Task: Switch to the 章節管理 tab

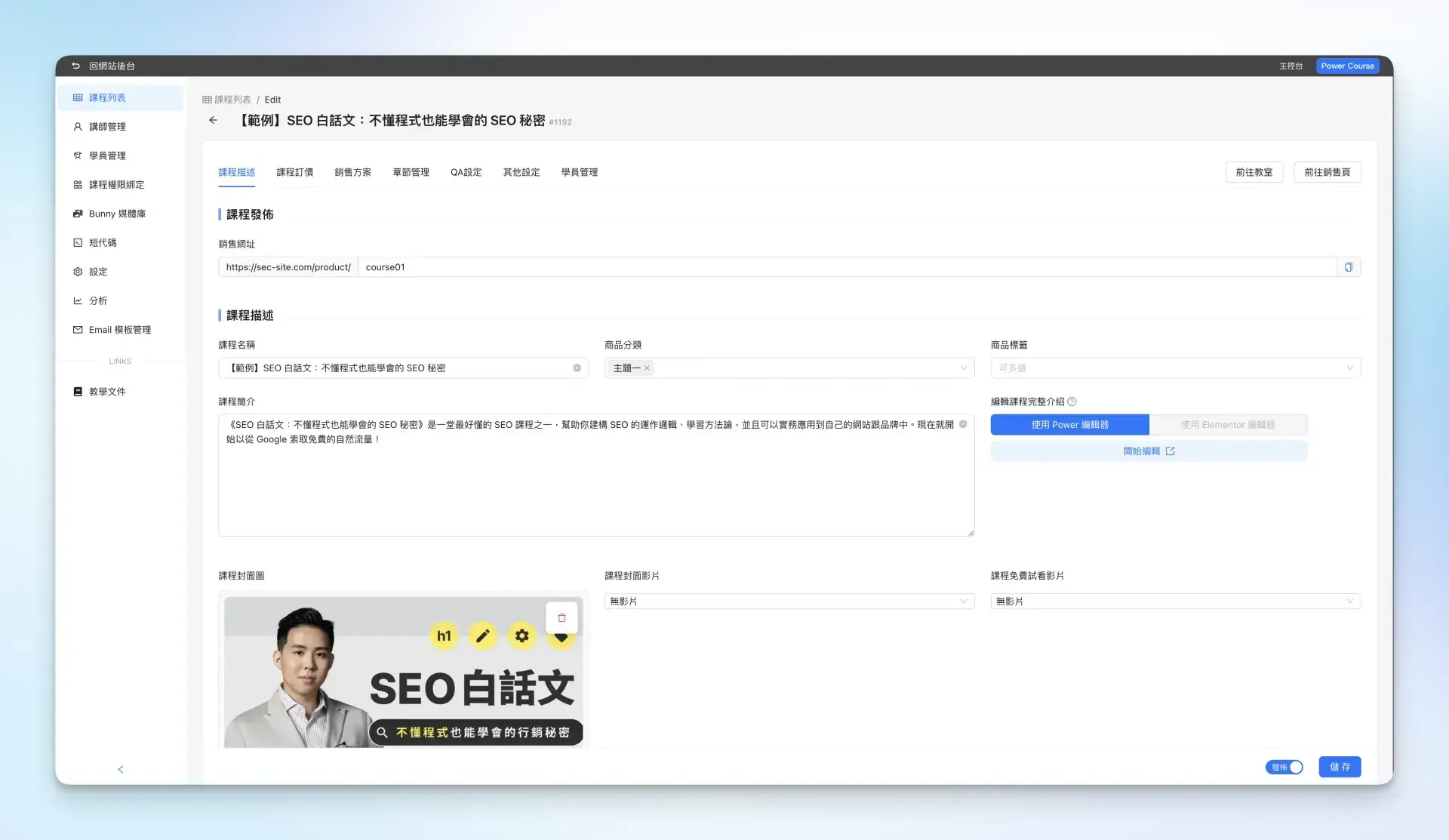Action: point(411,172)
